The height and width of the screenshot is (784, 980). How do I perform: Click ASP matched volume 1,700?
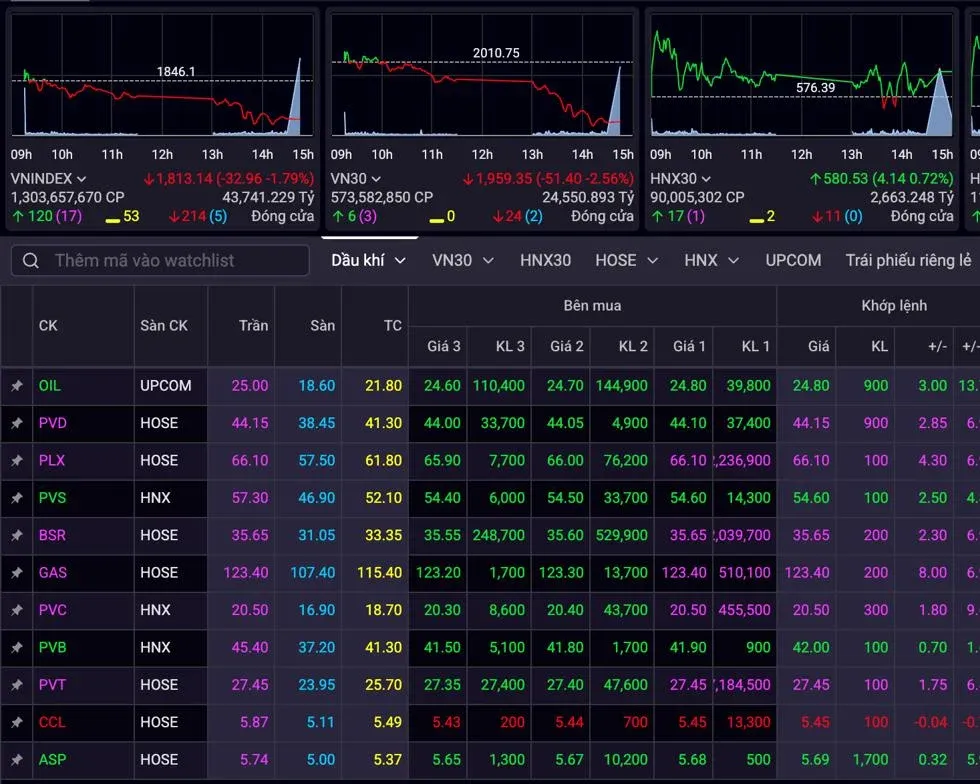pos(871,760)
